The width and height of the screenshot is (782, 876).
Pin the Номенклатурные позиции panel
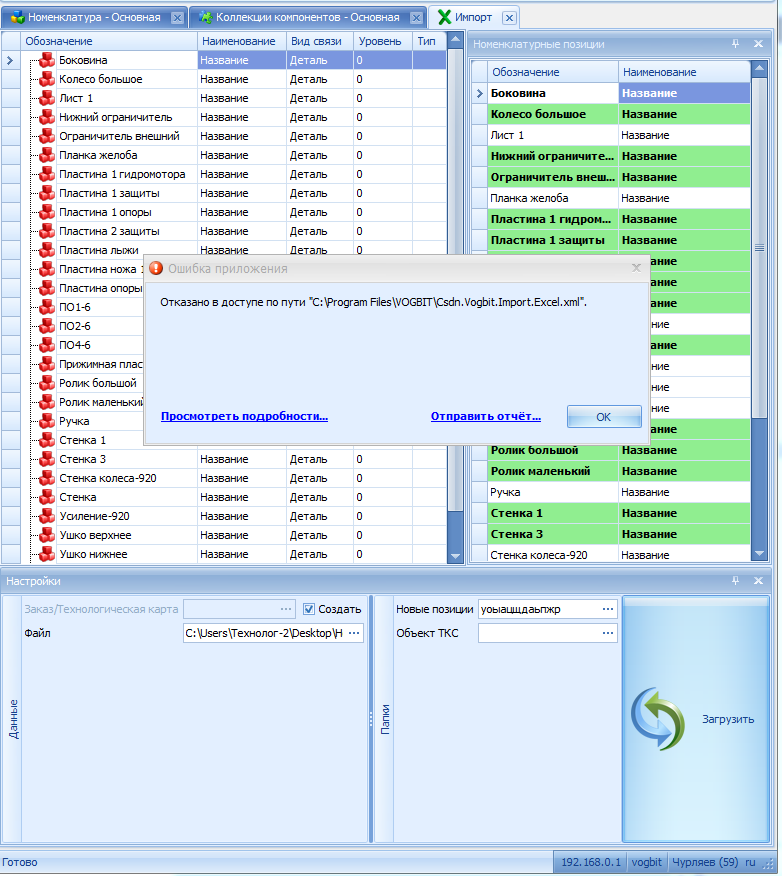(735, 44)
